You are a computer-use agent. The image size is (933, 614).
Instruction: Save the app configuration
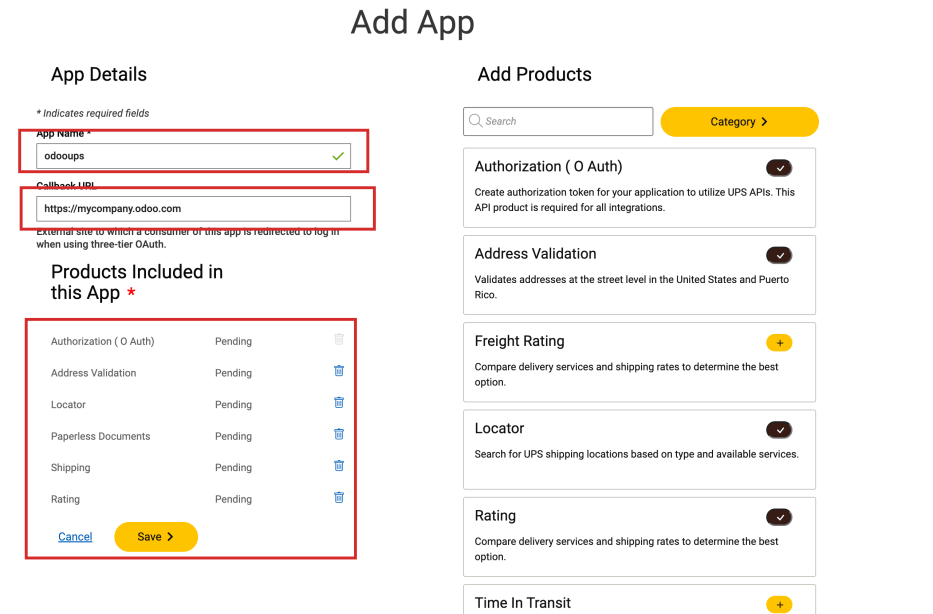(155, 536)
